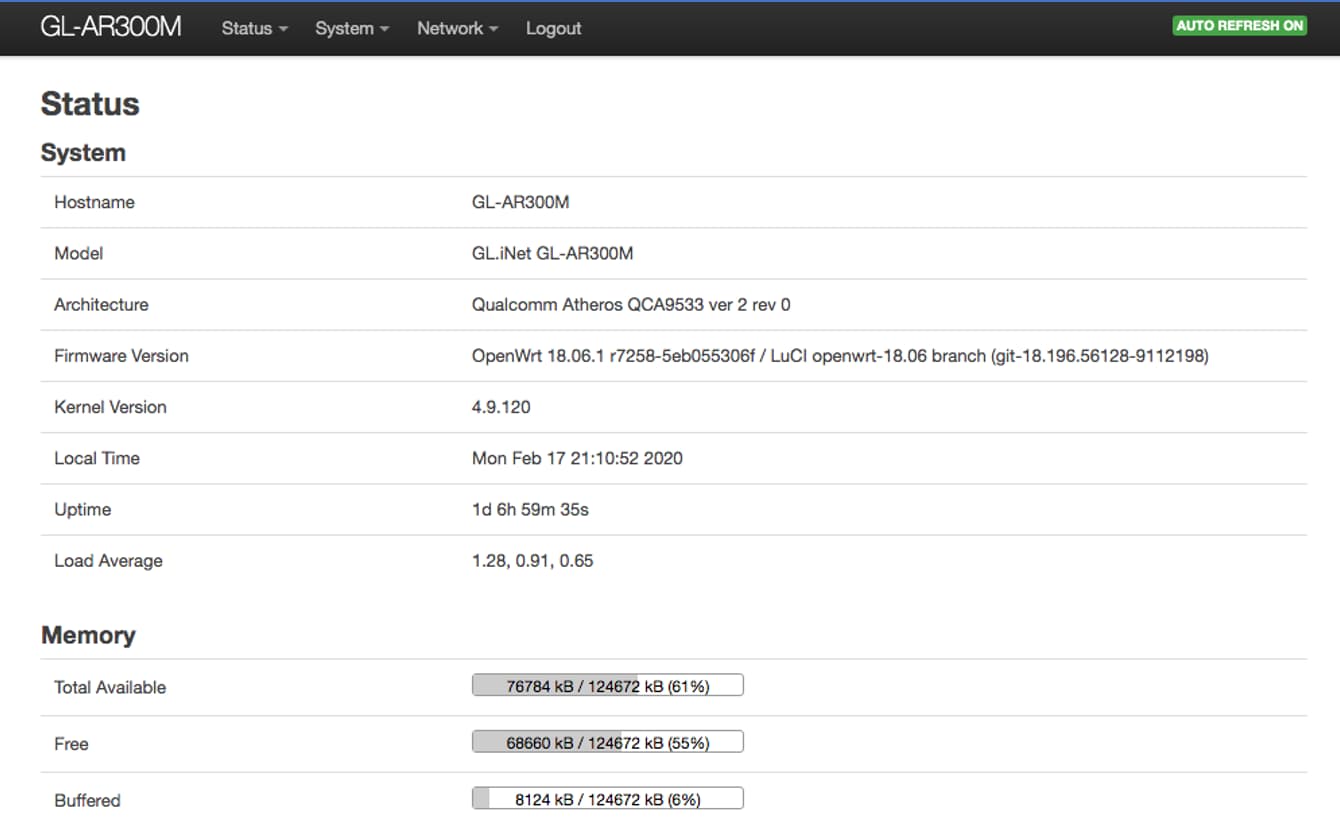
Task: Click the Status page heading
Action: pos(90,104)
